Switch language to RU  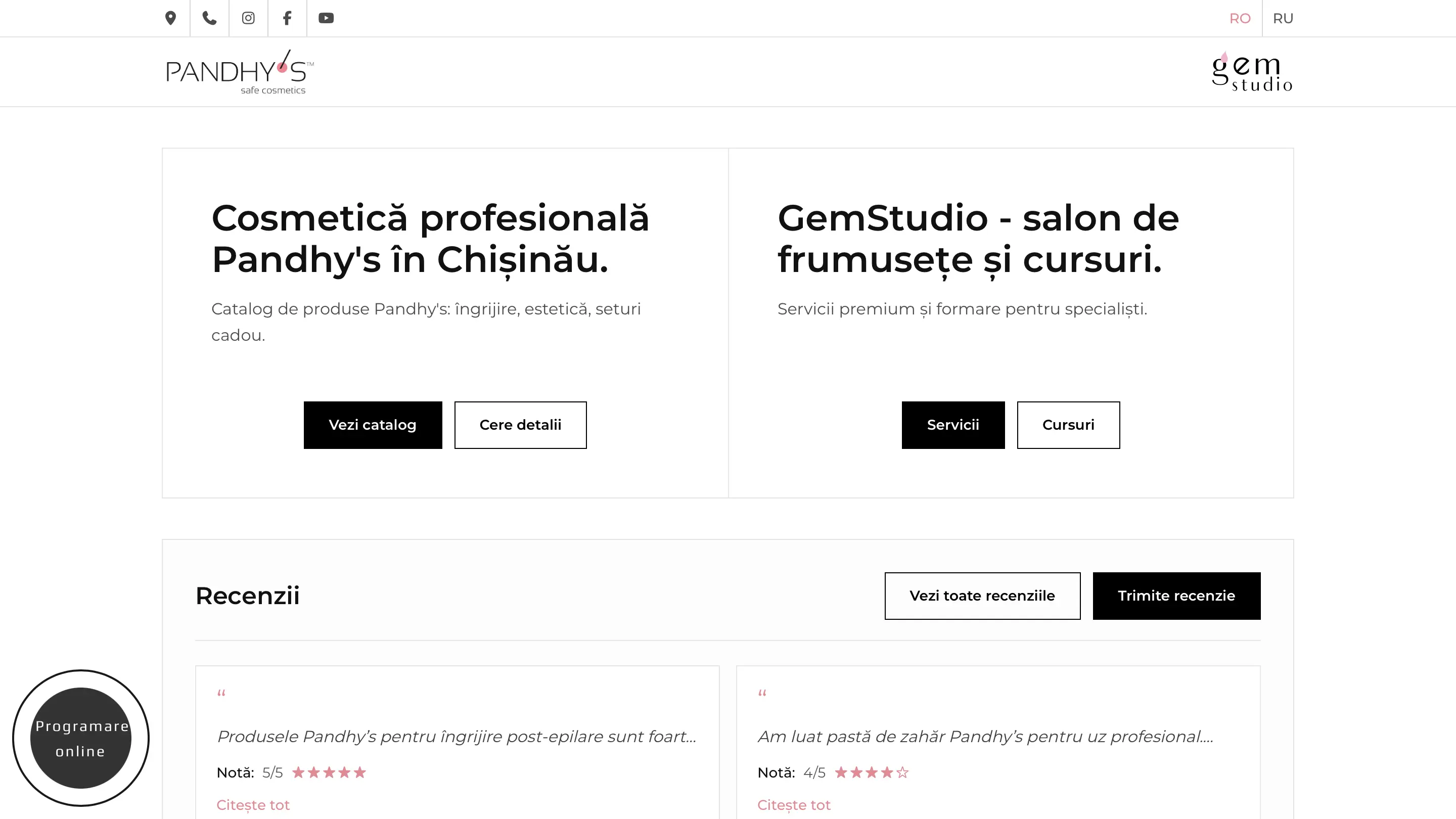[1283, 19]
